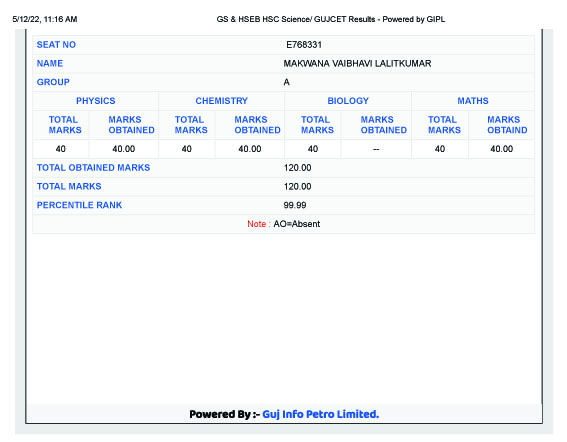Click the Guj Info Petro Limited link
Image resolution: width=567 pixels, height=442 pixels.
320,414
